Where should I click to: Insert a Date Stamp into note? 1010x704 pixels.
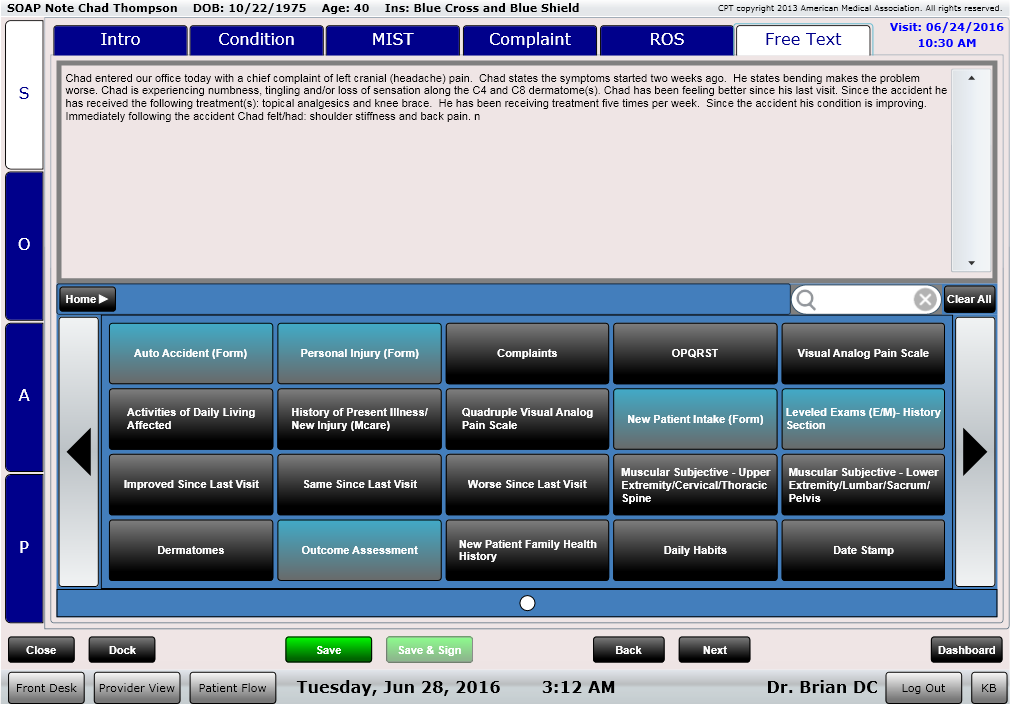tap(862, 550)
